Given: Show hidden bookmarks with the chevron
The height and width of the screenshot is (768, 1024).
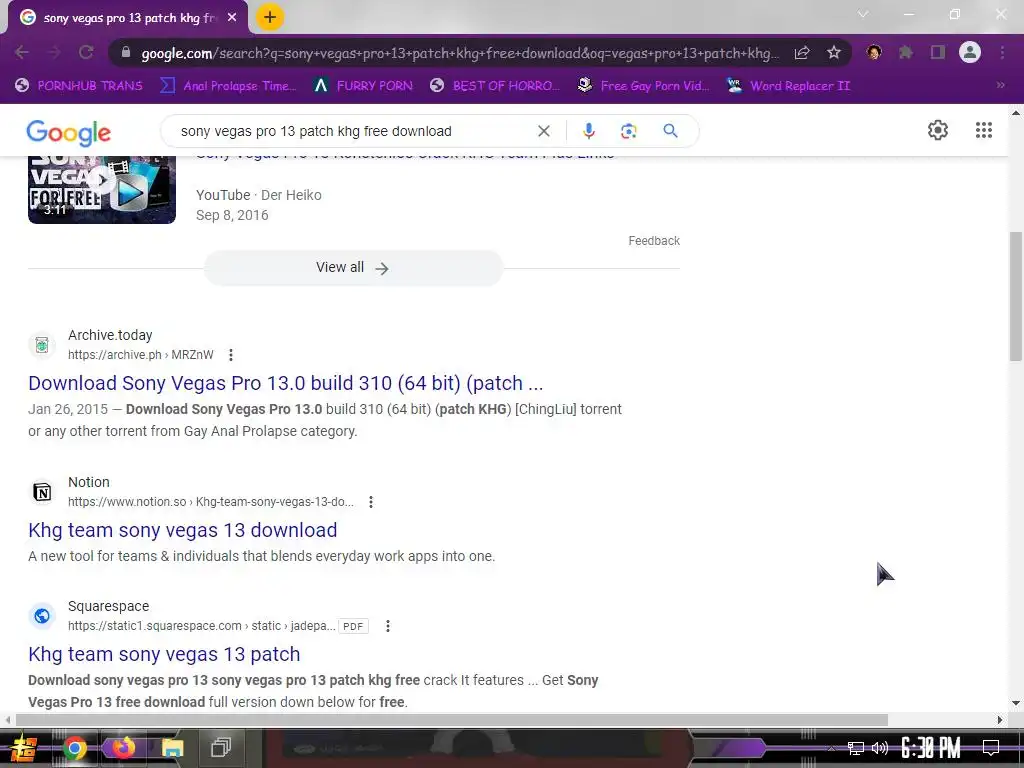Looking at the screenshot, I should 1000,86.
